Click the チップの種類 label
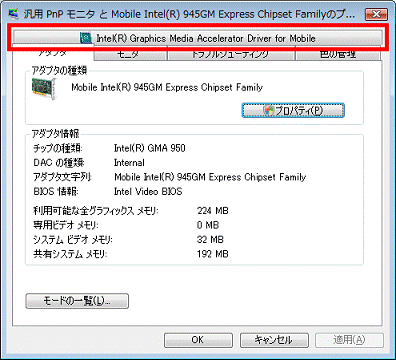396x360 pixels. (58, 148)
